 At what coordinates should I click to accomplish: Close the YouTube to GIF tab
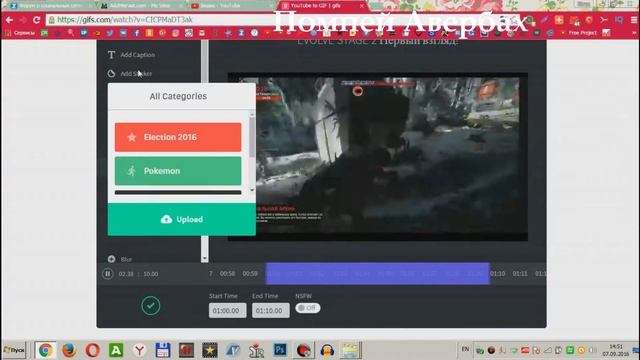point(362,6)
